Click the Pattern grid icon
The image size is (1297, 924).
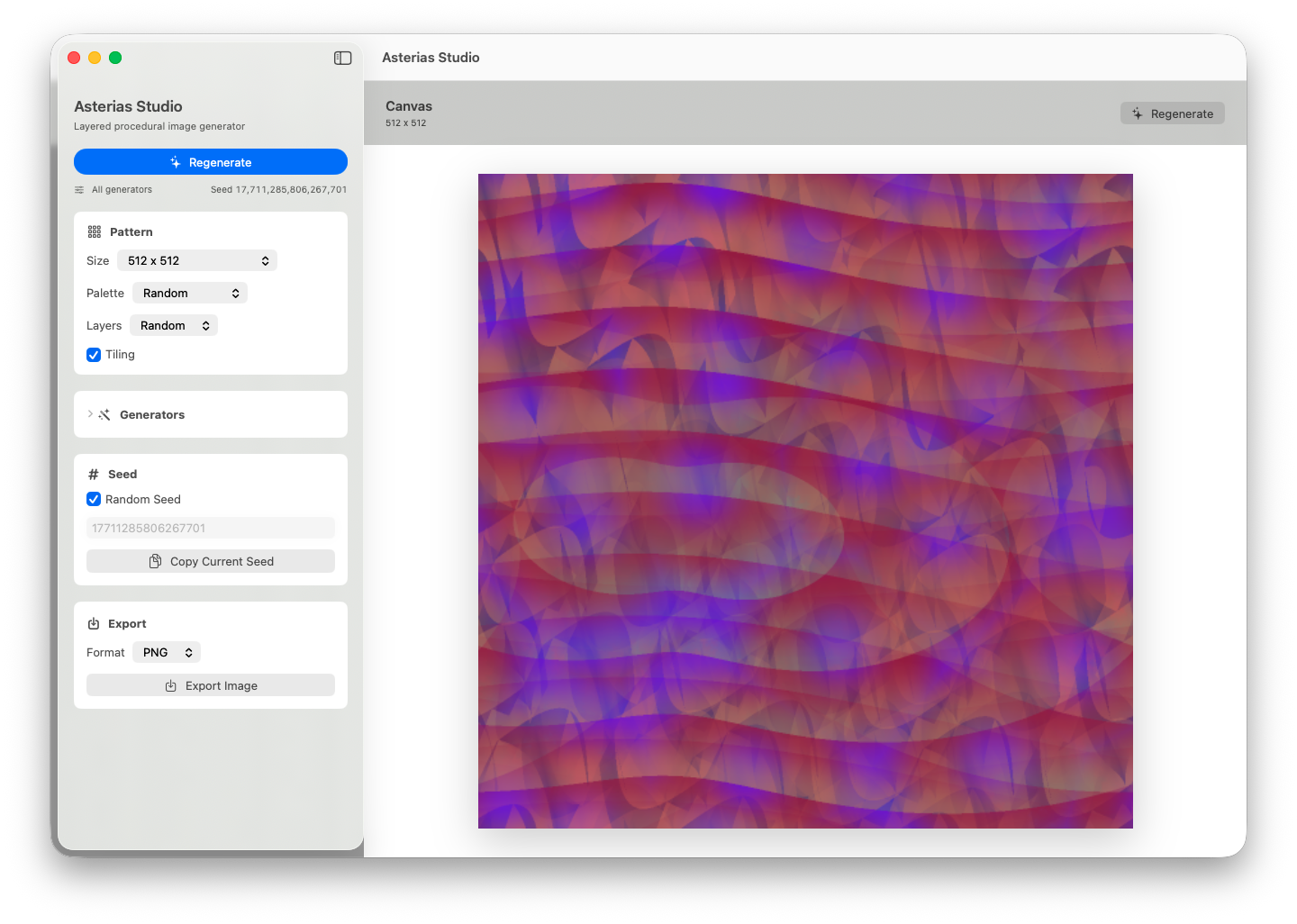[95, 231]
